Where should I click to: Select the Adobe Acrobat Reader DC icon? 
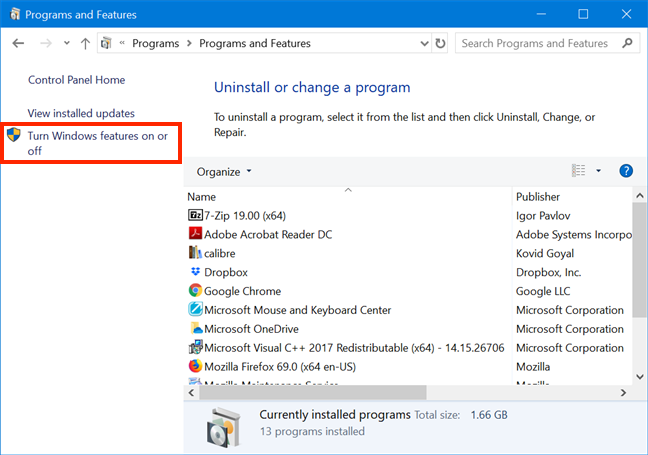coord(195,233)
